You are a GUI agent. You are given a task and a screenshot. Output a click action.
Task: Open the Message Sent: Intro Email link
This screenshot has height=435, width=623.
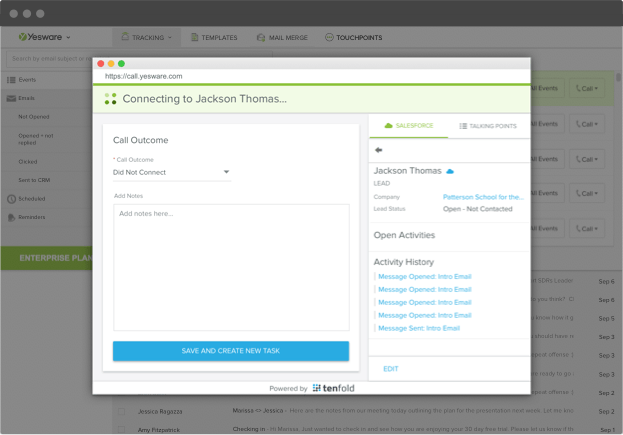(419, 329)
